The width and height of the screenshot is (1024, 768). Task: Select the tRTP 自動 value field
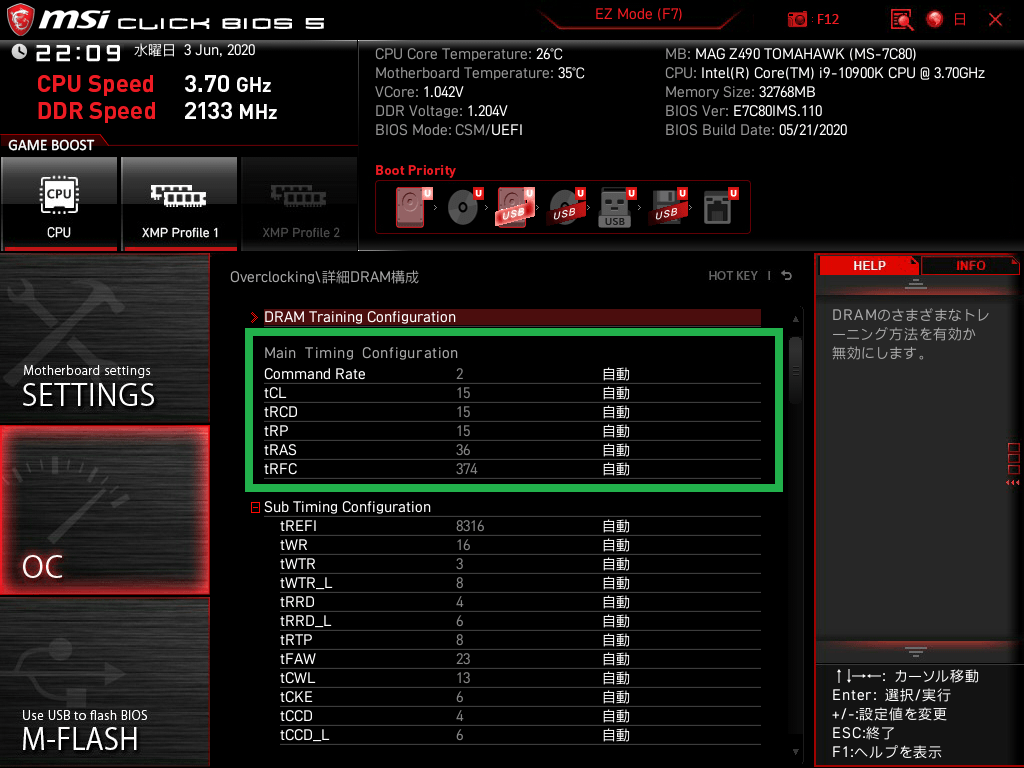(x=616, y=640)
